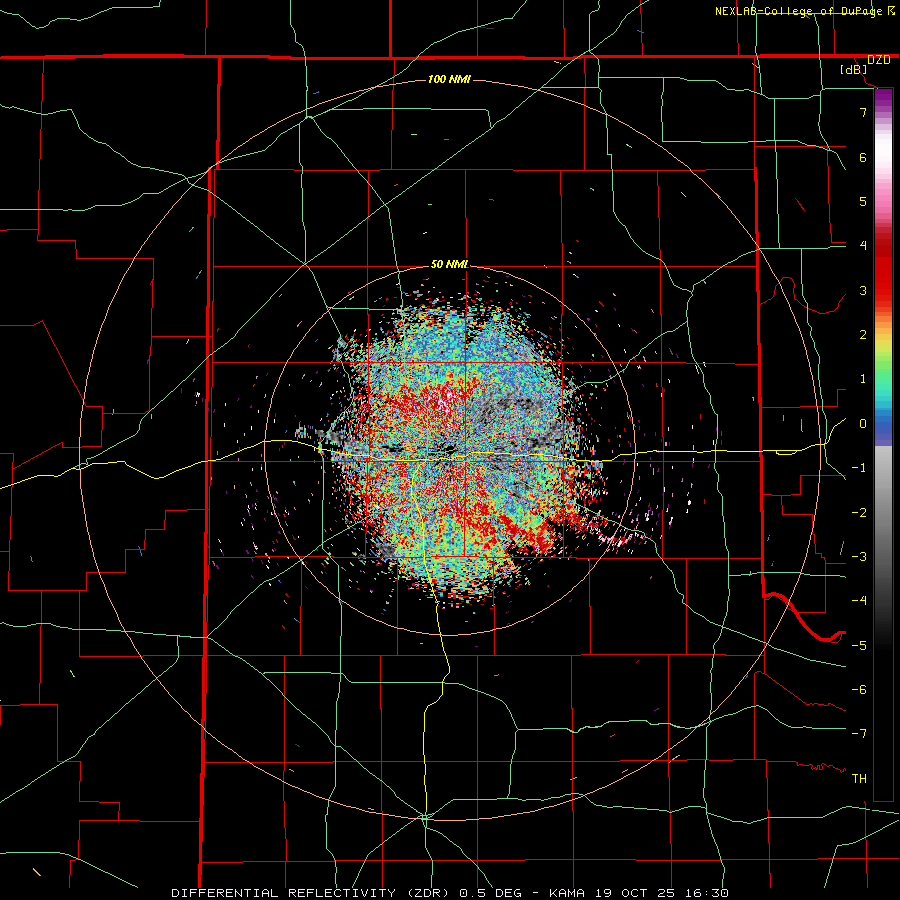Click the -4 value on color scale
Screen dimensions: 900x900
pos(859,601)
